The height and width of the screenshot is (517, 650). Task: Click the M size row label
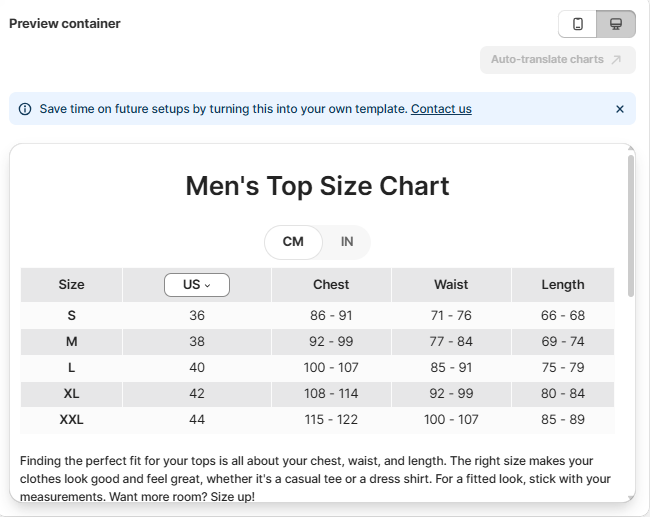point(71,342)
